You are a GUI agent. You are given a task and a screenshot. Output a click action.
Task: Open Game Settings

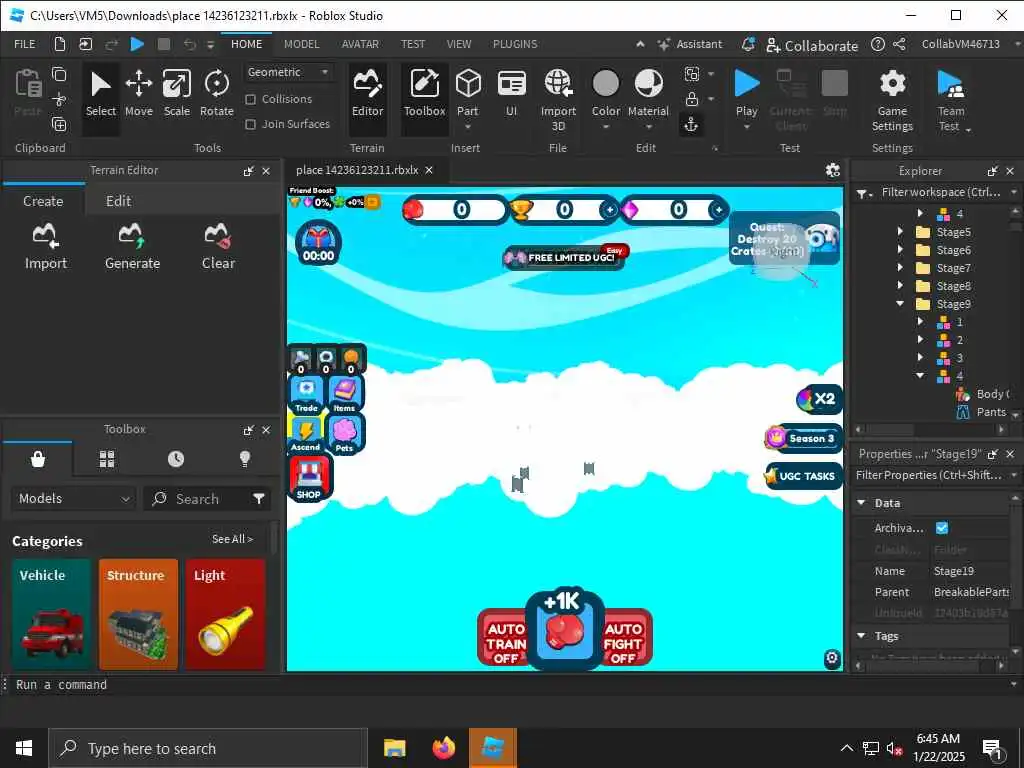(892, 99)
